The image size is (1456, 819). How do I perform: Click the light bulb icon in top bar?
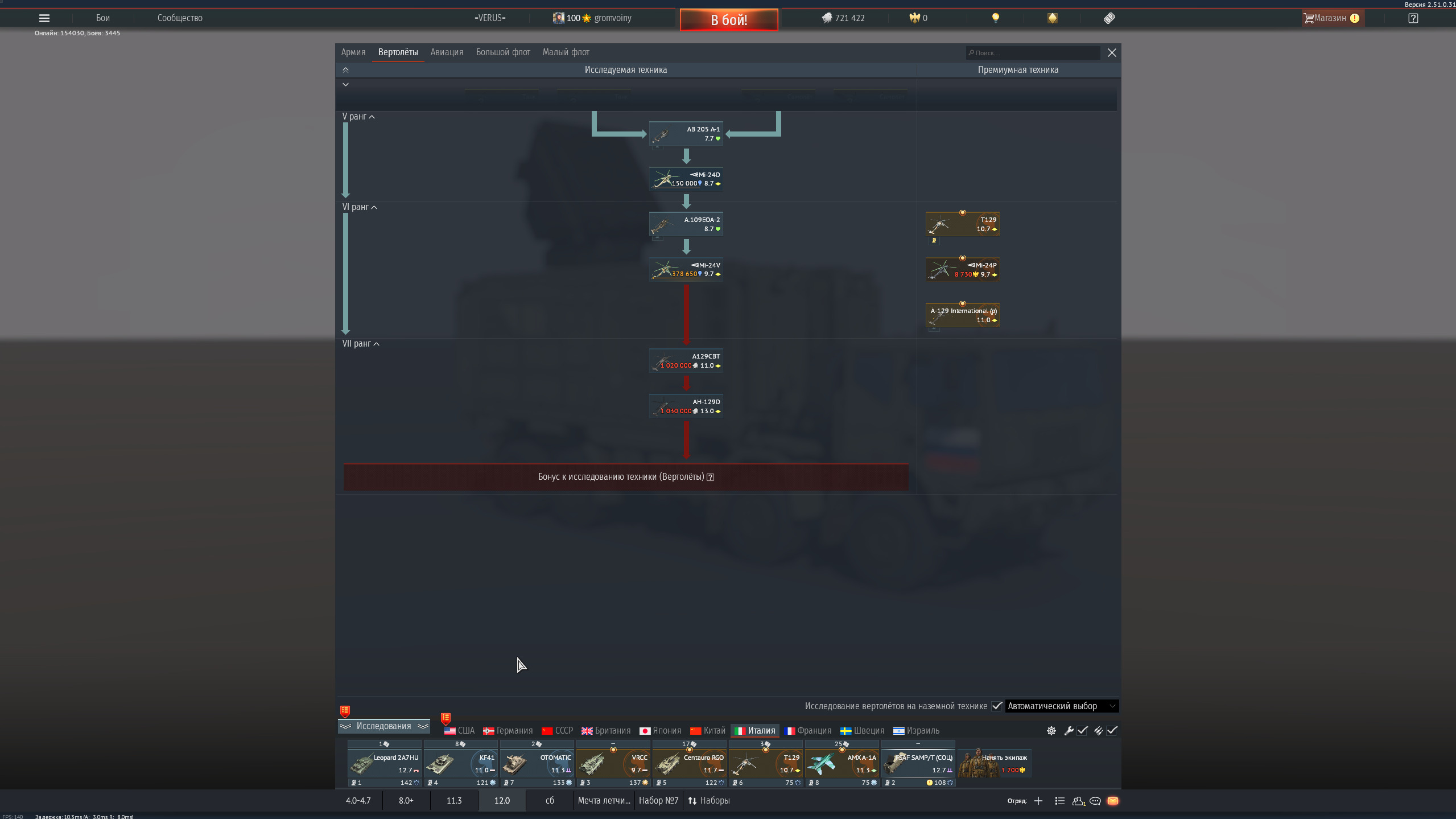[995, 18]
